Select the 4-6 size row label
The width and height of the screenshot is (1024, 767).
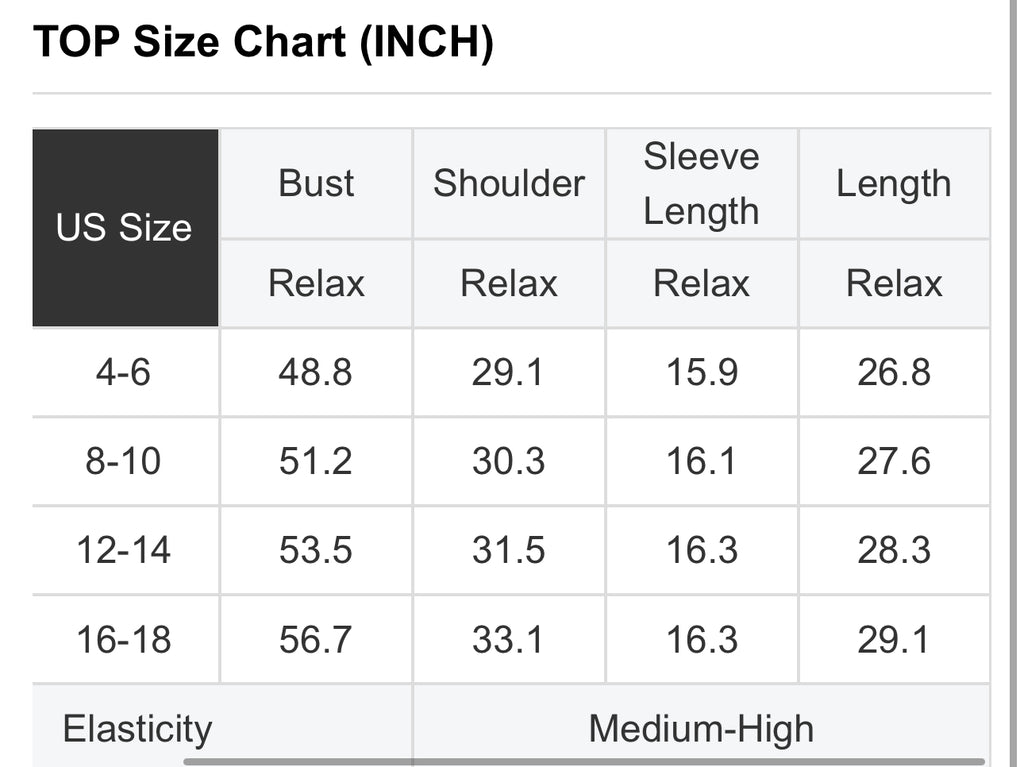(123, 372)
